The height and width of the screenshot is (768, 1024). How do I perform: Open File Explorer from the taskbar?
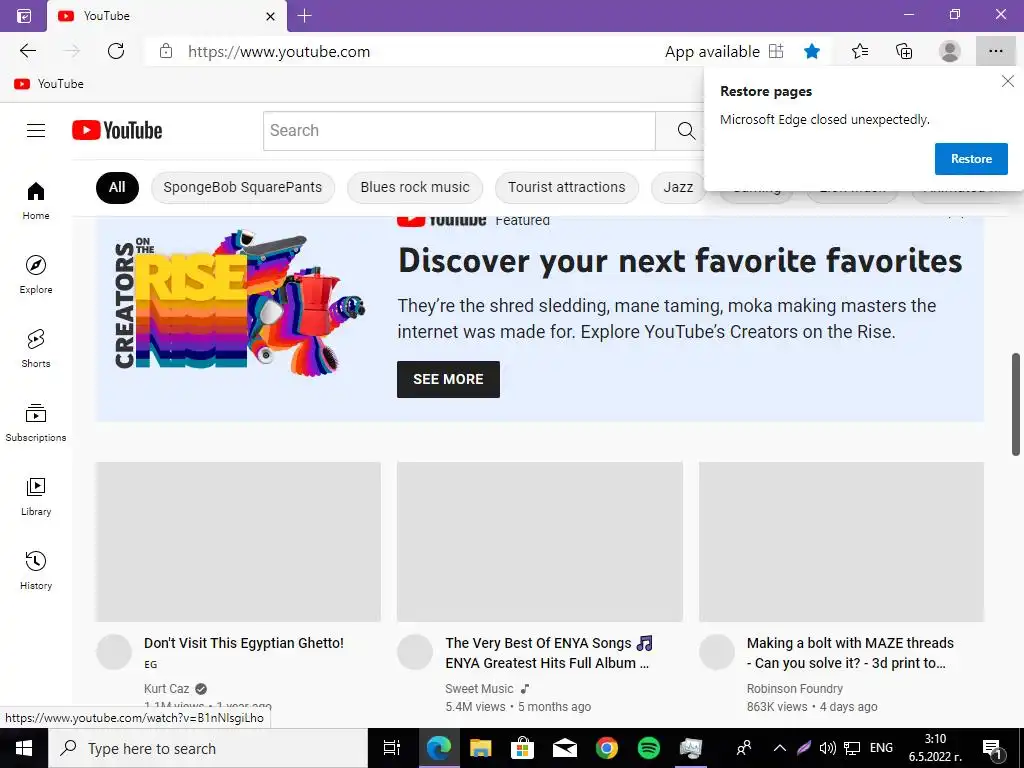tap(481, 748)
